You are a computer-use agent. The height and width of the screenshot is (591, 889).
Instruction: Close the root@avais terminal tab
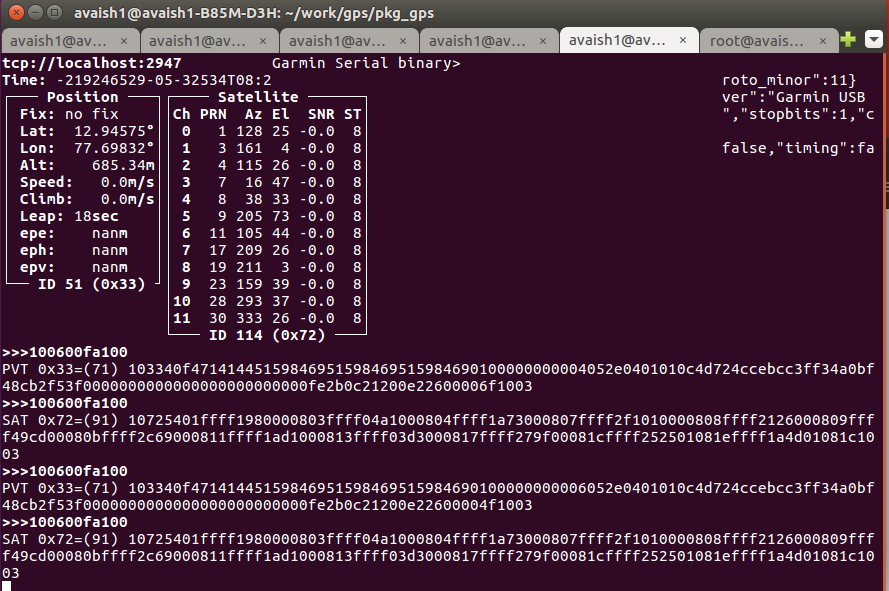[823, 41]
